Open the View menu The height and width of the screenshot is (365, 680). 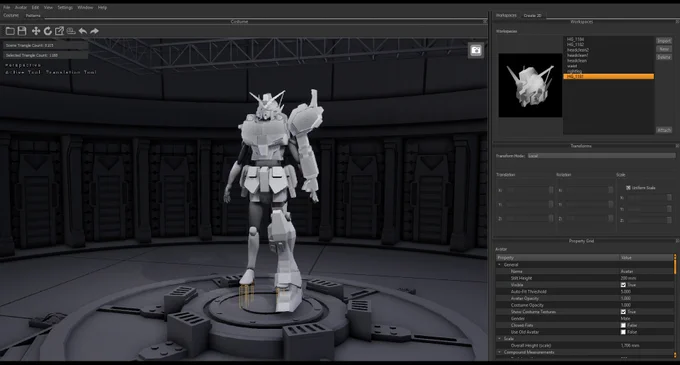click(x=48, y=7)
